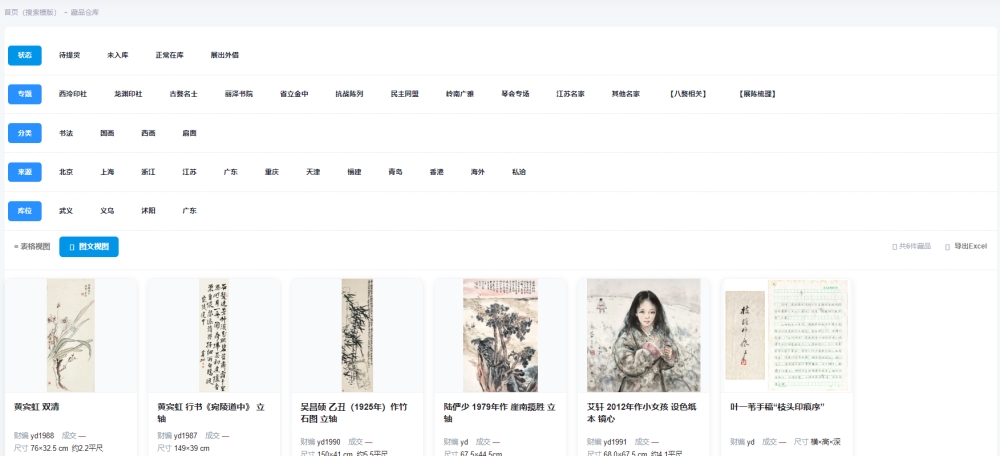Select the 省立金中 topic filter
Viewport: 1000px width, 456px height.
tap(294, 94)
